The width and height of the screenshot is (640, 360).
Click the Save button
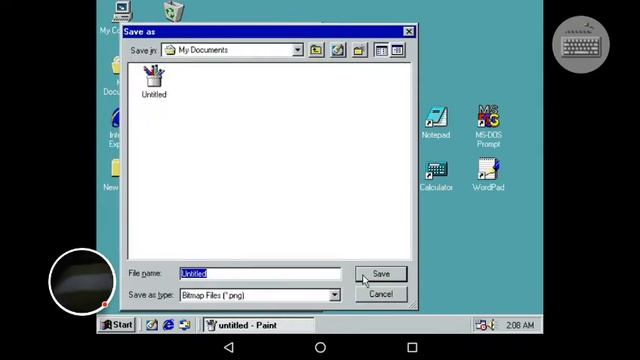click(x=381, y=274)
